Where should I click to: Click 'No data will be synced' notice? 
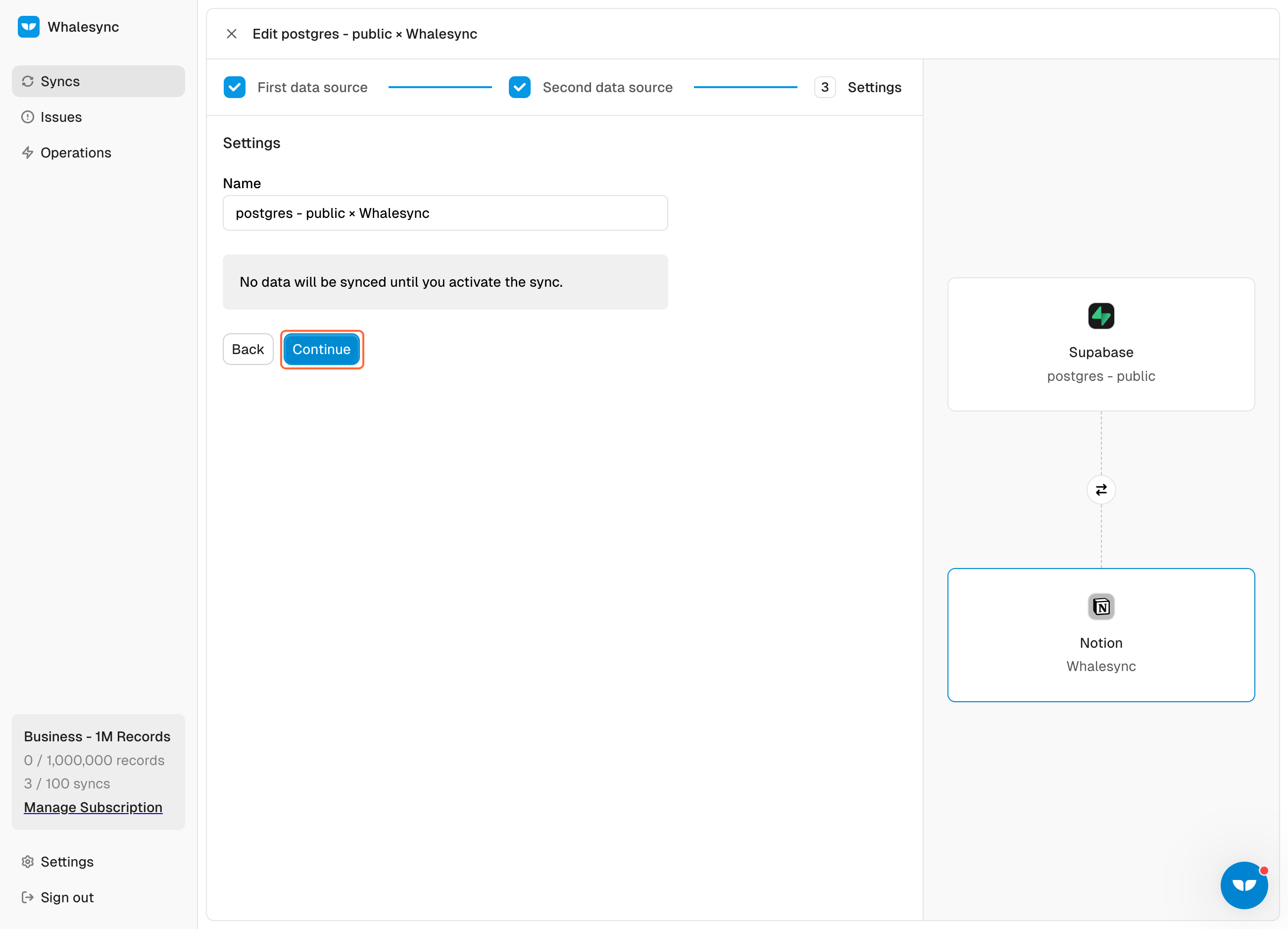445,282
